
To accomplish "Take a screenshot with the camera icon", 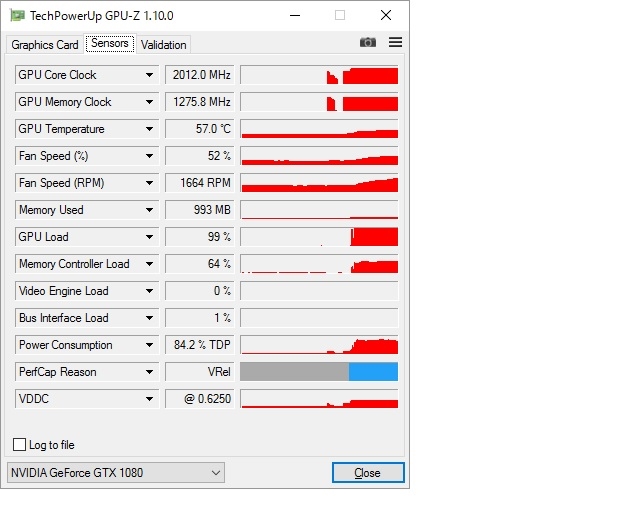I will (368, 42).
